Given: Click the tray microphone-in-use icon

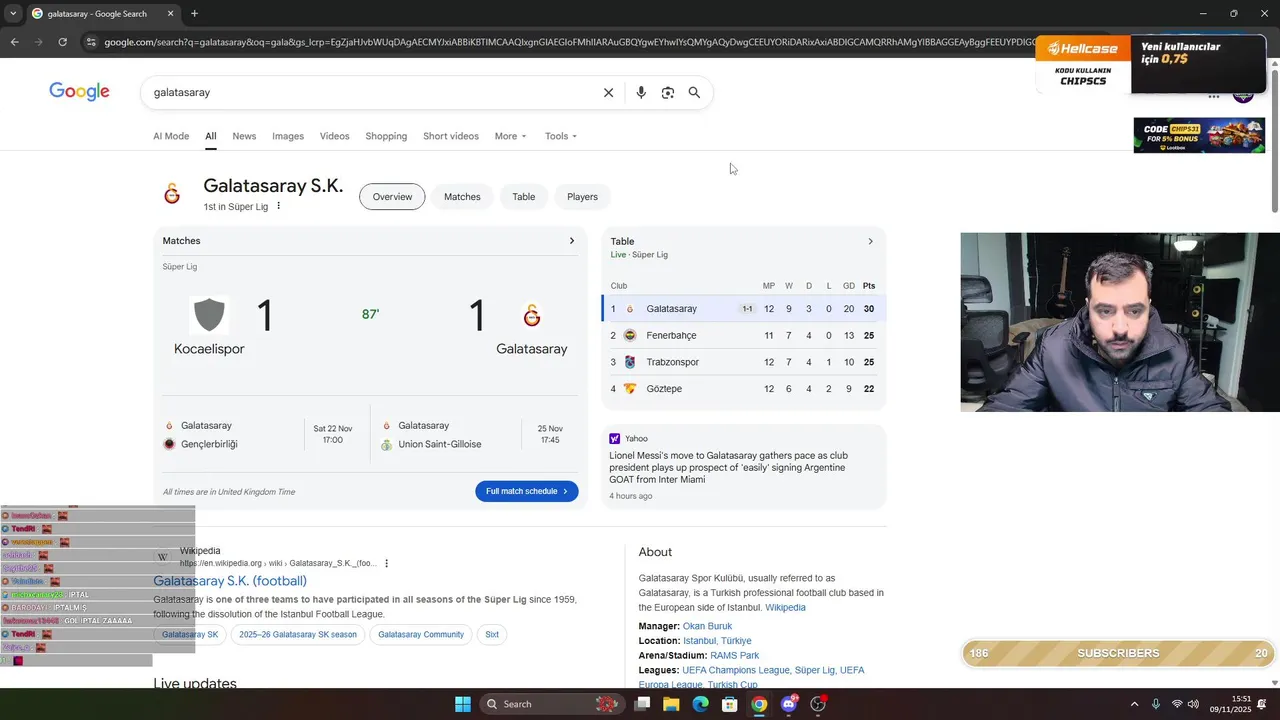Looking at the screenshot, I should 1156,704.
